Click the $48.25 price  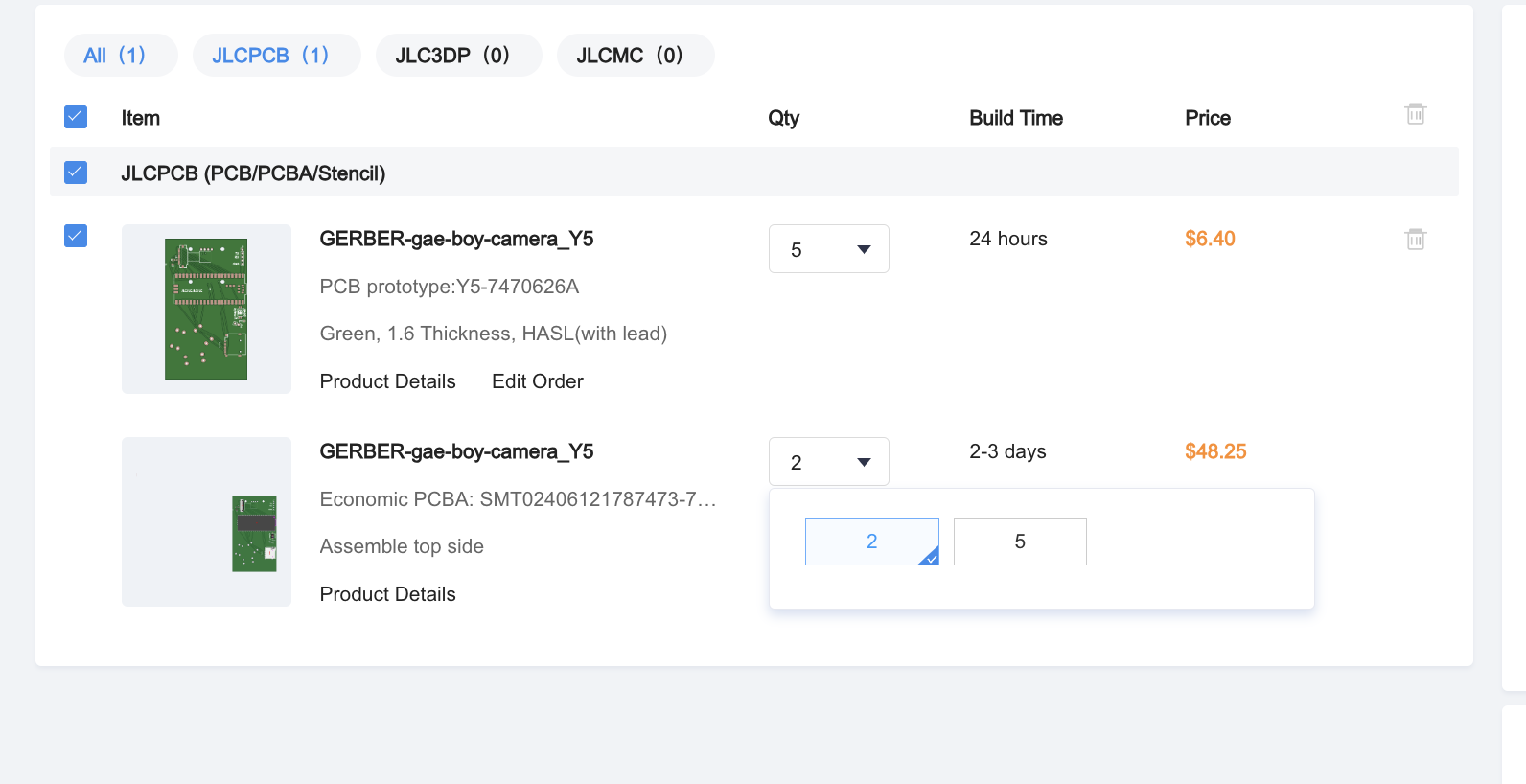click(x=1215, y=451)
